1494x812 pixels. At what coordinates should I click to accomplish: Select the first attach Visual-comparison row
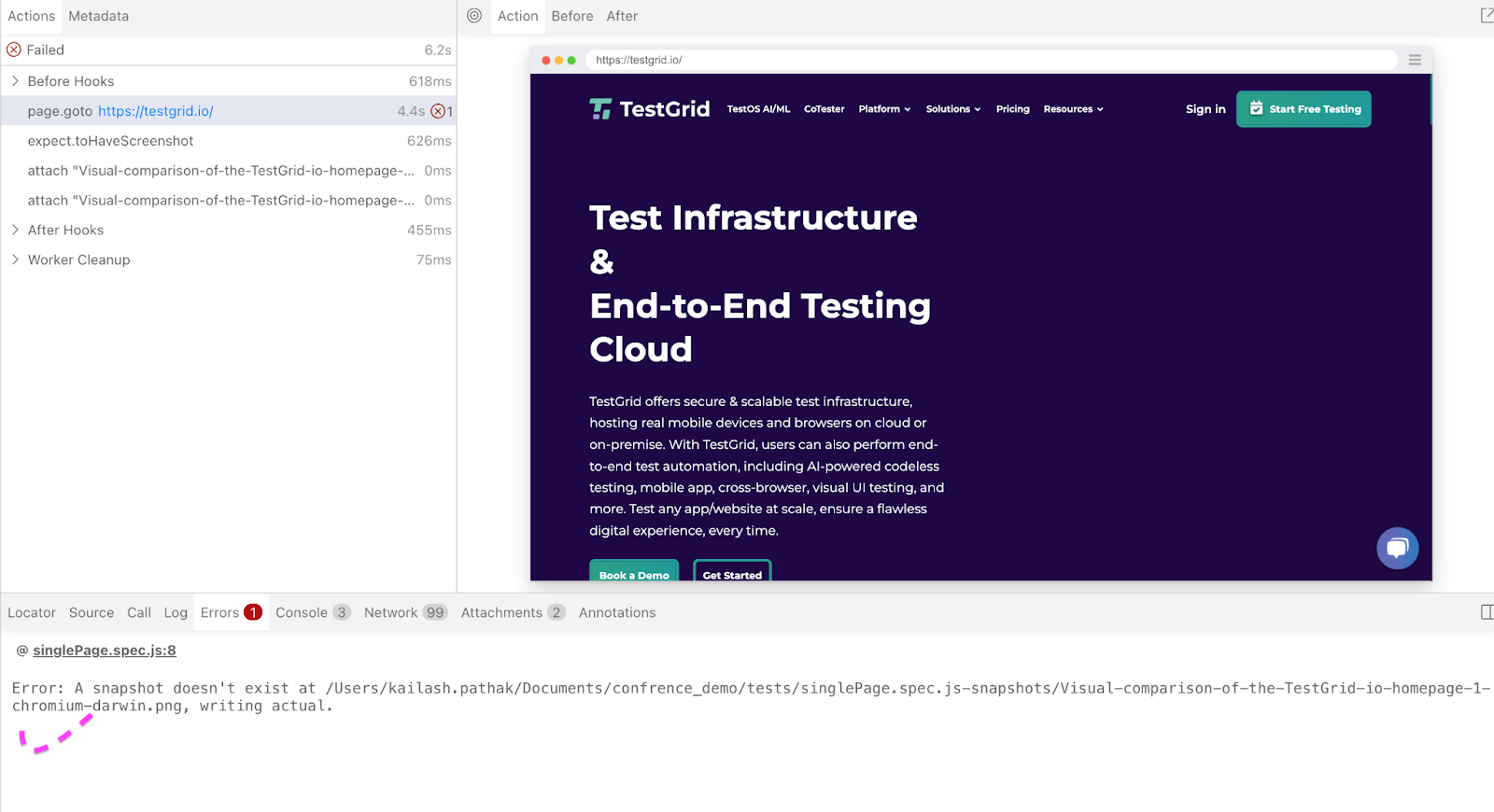[x=229, y=171]
